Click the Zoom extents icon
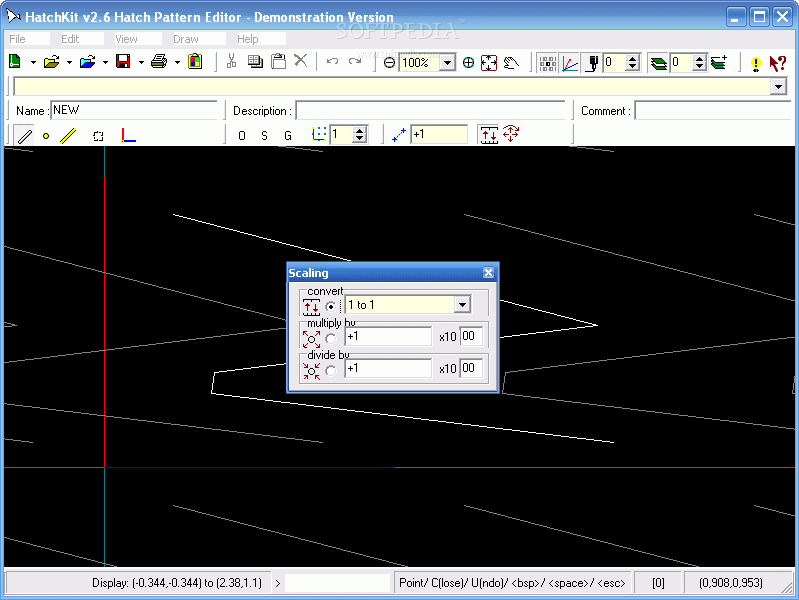 point(489,63)
